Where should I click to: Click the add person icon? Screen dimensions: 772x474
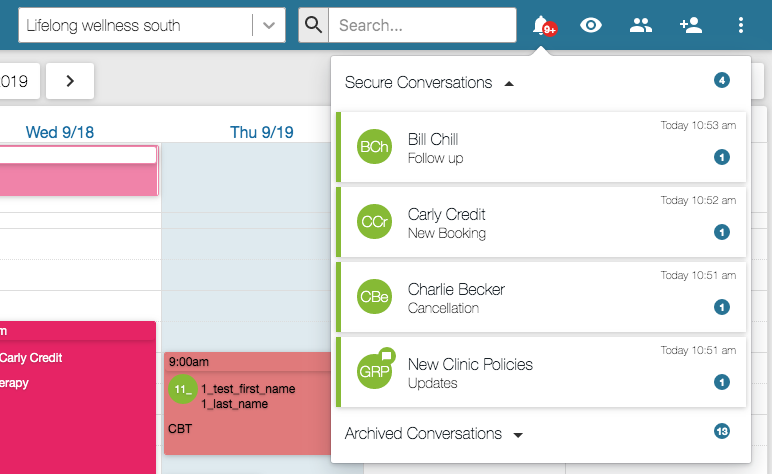(x=691, y=25)
